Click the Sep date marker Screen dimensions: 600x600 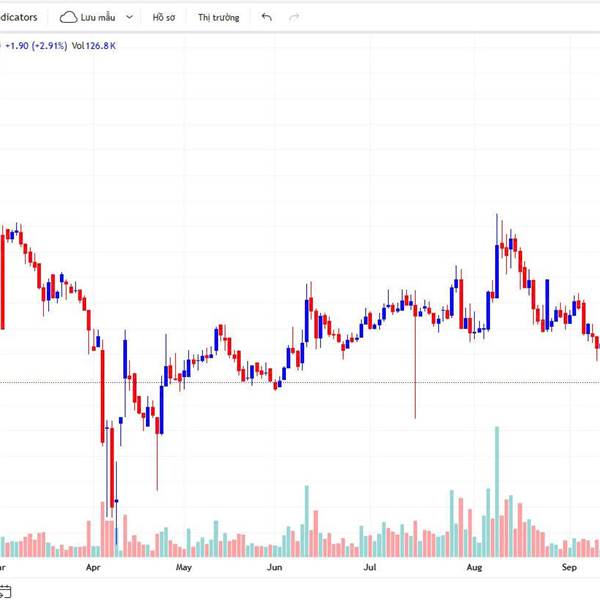pyautogui.click(x=569, y=568)
